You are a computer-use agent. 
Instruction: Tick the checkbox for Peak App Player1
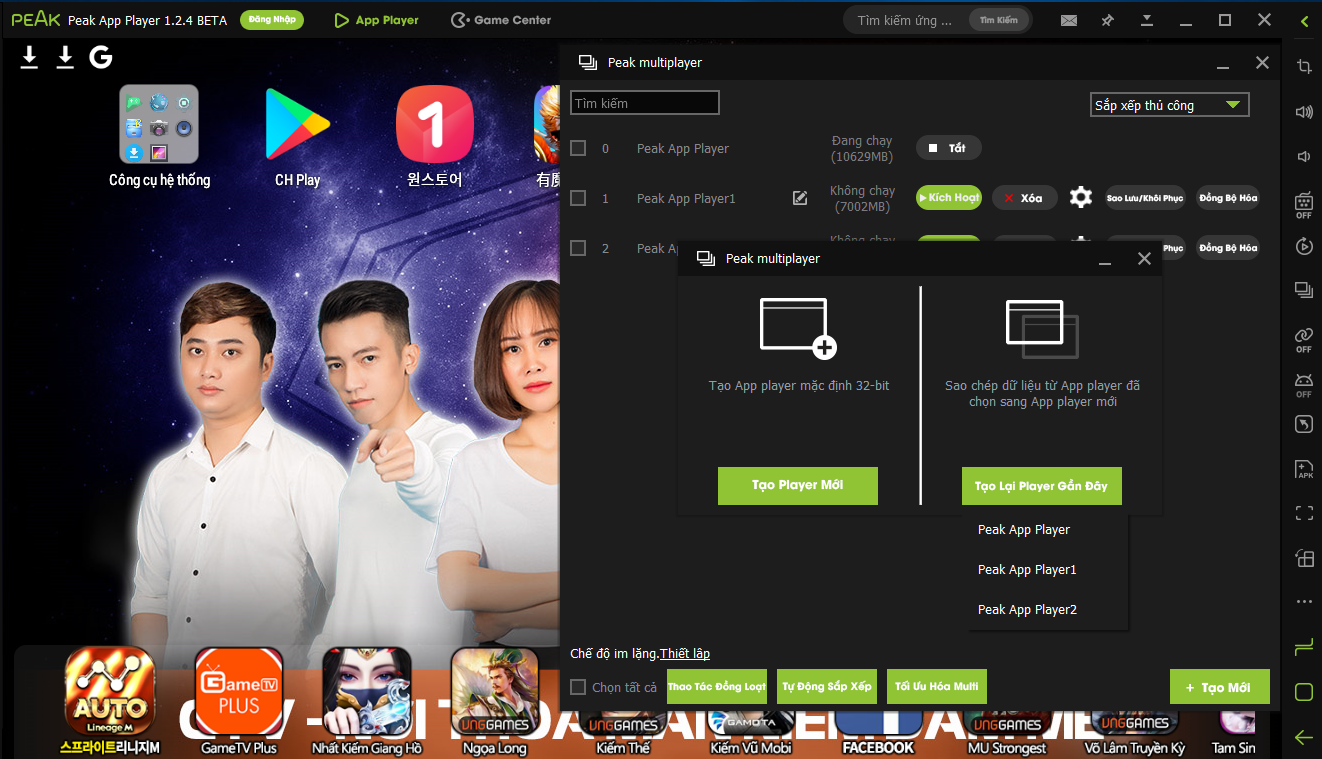pos(578,198)
